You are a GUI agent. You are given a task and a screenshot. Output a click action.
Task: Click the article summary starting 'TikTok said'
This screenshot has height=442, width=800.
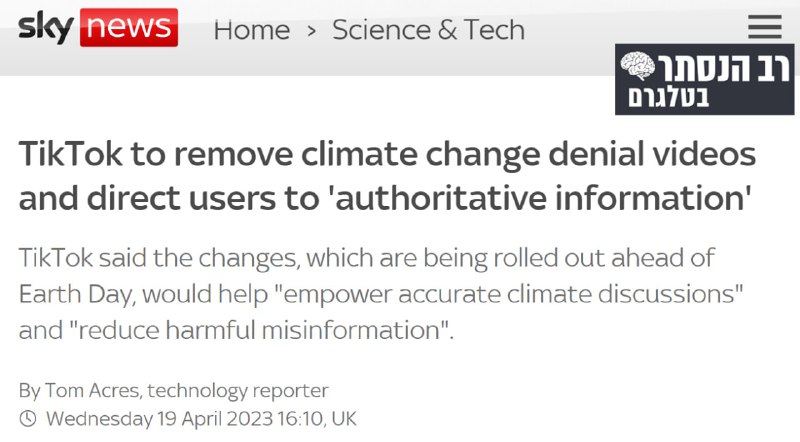[x=368, y=293]
